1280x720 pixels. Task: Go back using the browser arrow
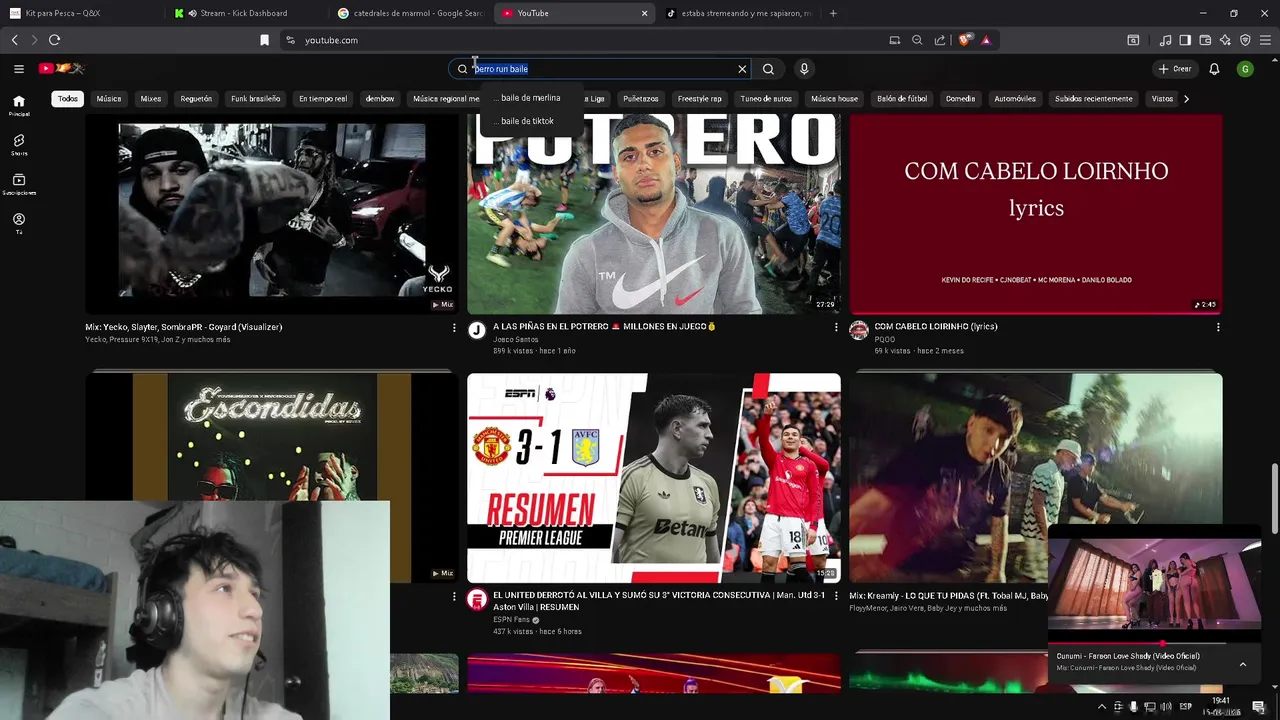[14, 40]
